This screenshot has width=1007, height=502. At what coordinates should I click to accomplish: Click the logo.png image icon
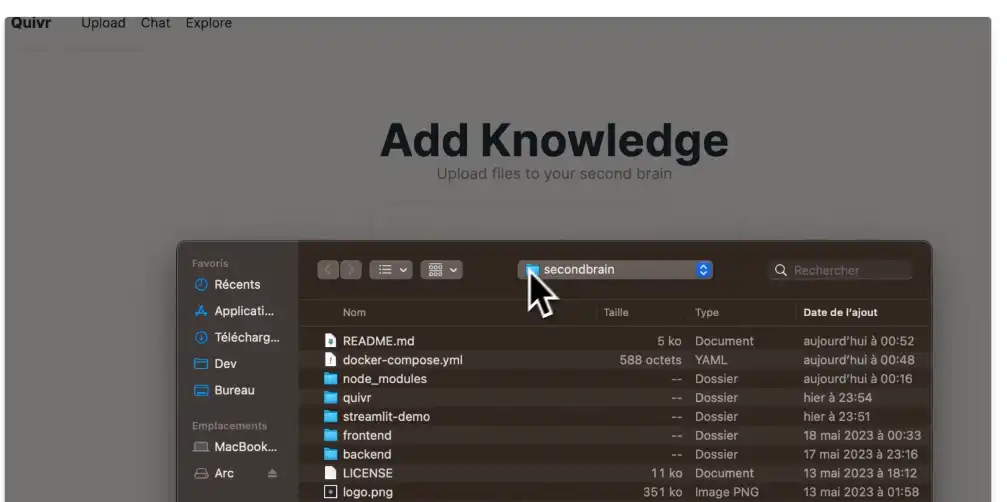(330, 492)
